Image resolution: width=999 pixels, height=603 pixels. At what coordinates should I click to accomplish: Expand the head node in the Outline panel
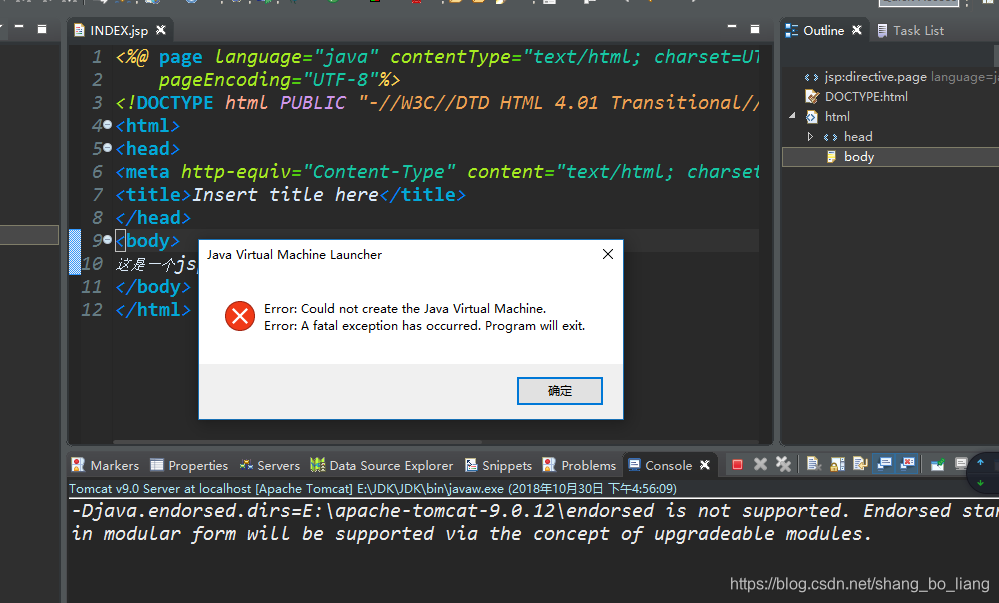click(x=810, y=136)
